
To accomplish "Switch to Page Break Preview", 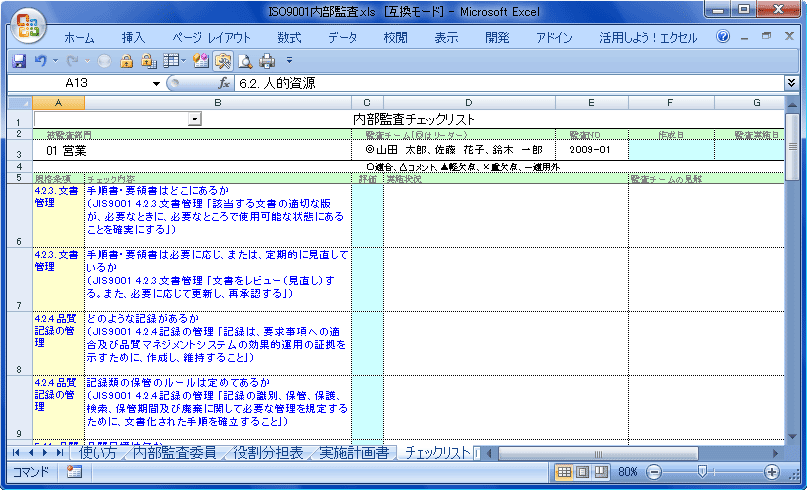I will tap(601, 472).
